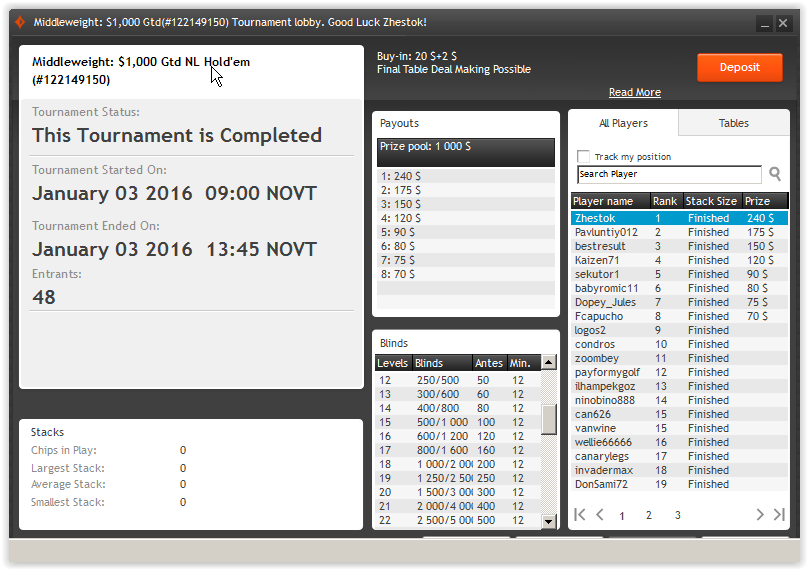Open page 3 of the players list

[x=677, y=515]
